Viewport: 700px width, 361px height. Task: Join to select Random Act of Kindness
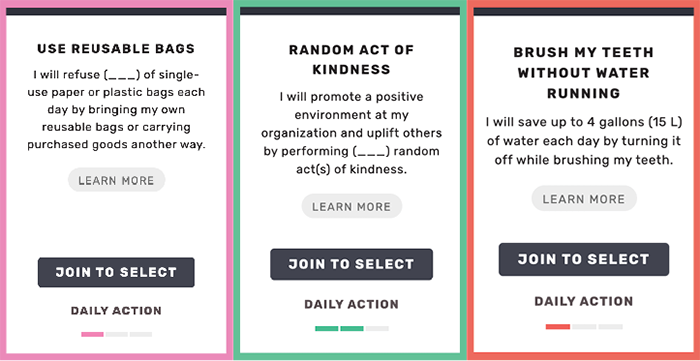(x=351, y=264)
